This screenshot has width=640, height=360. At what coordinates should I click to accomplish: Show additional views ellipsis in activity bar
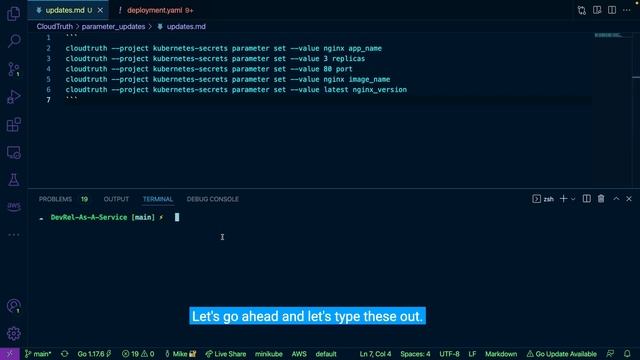pyautogui.click(x=13, y=235)
